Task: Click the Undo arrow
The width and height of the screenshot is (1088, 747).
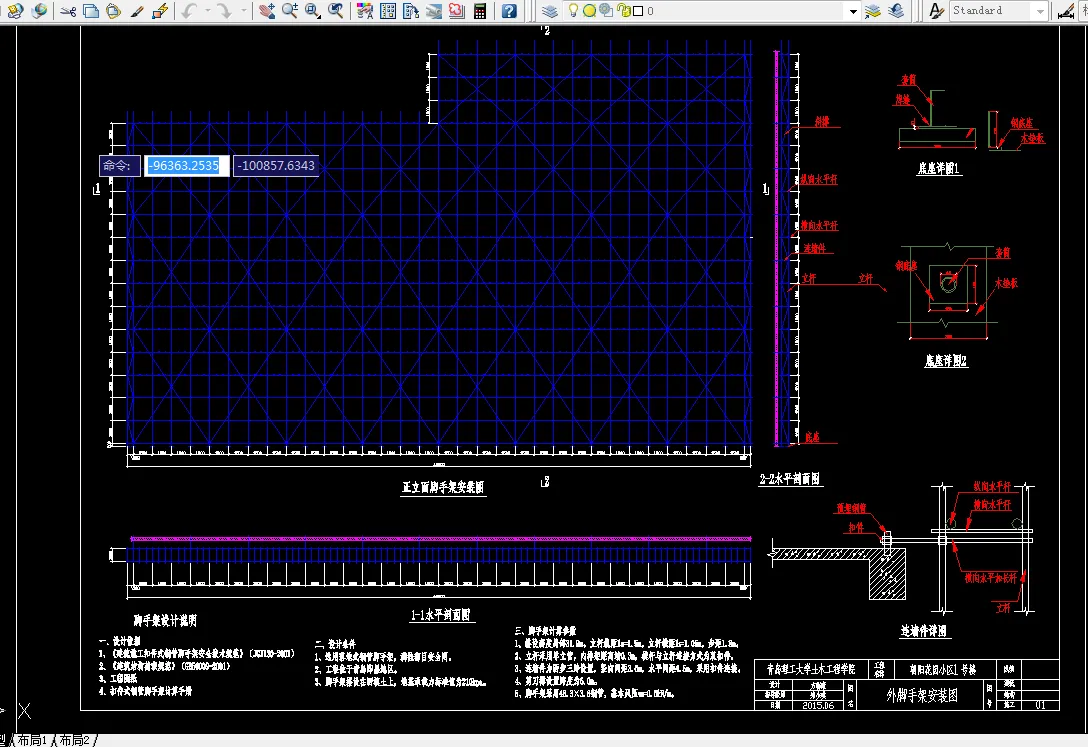Action: click(189, 10)
